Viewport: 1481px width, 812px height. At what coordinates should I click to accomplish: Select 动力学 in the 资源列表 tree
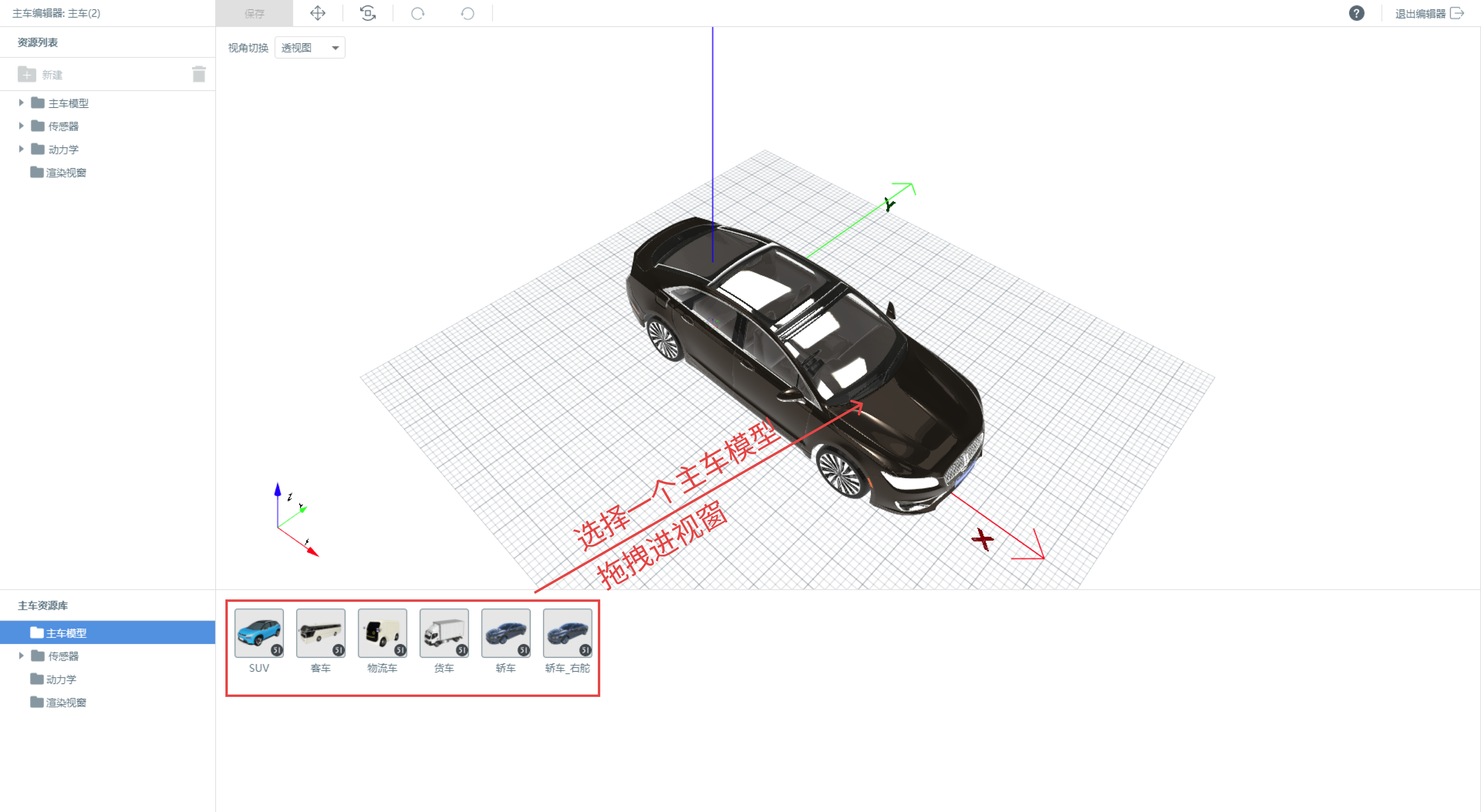pyautogui.click(x=63, y=149)
